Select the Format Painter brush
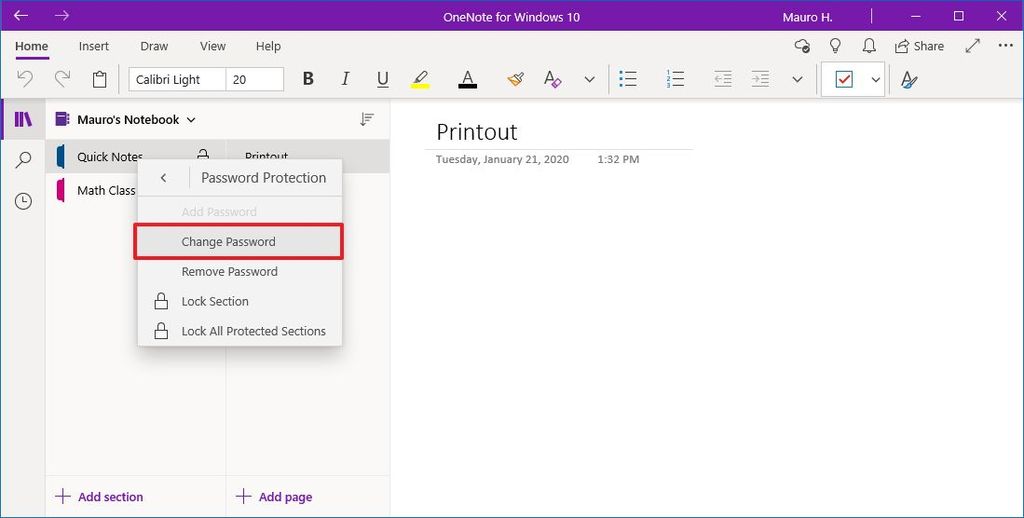 coord(515,80)
